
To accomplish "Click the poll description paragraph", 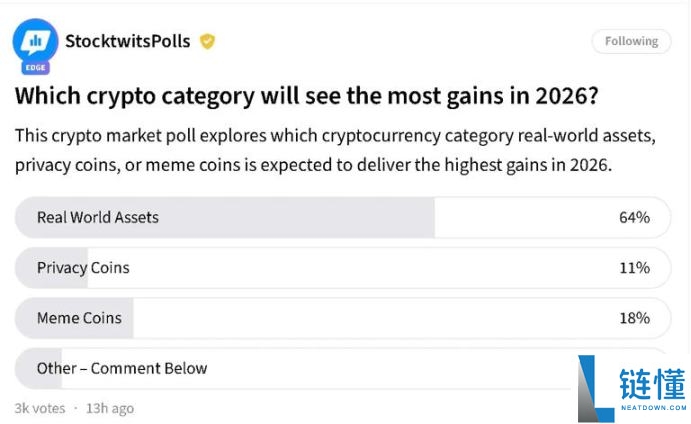I will [335, 150].
